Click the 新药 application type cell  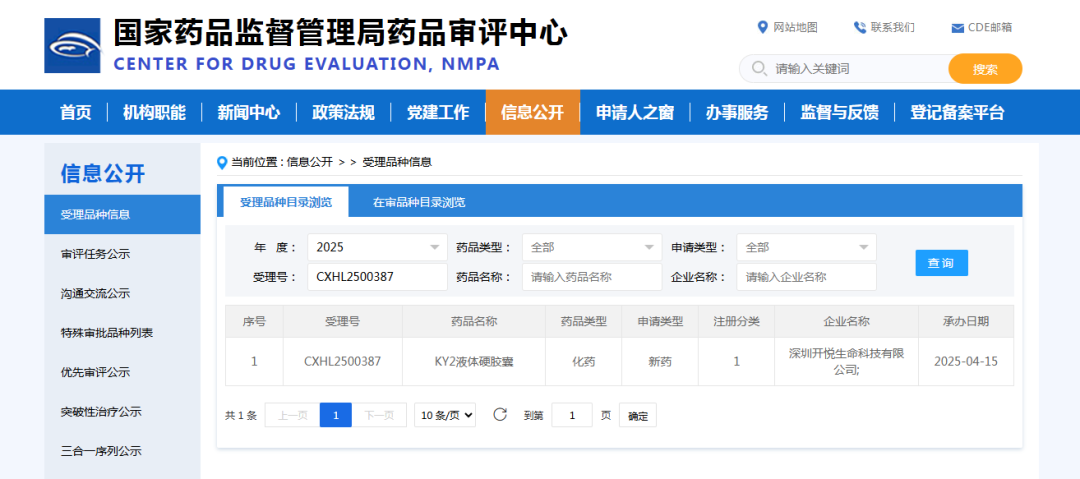[x=660, y=361]
